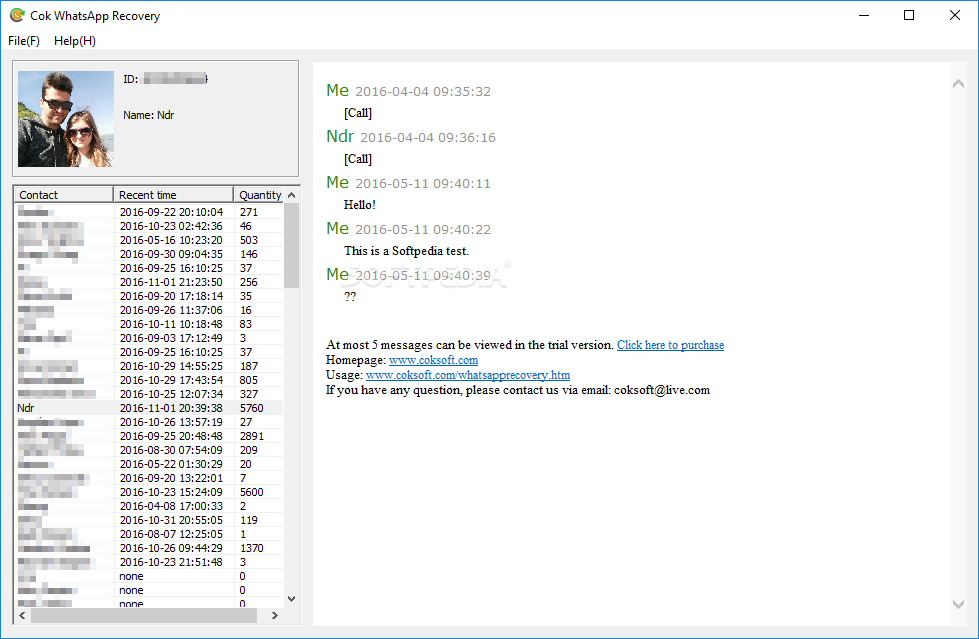
Task: Select the Ndr contact row
Action: [149, 408]
